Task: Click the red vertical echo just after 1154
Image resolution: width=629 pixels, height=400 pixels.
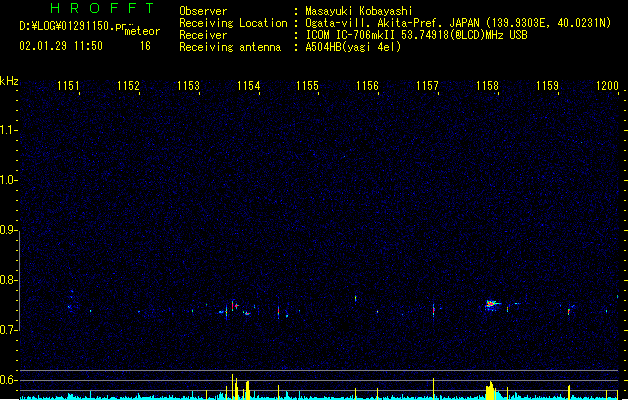Action: 278,311
